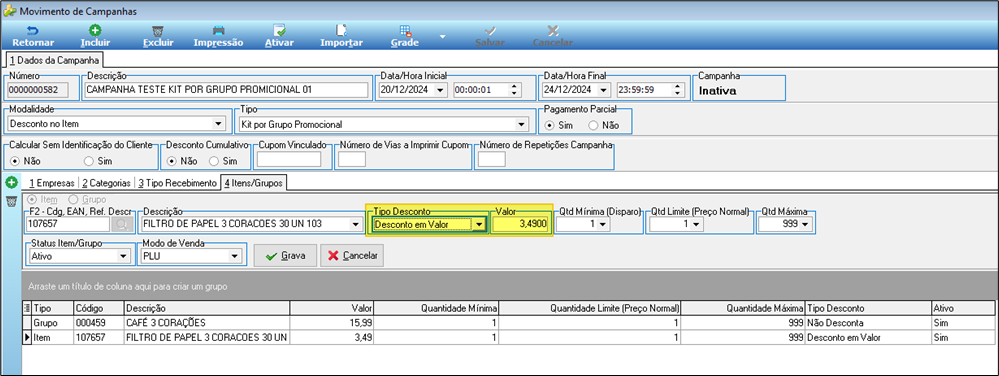Click the Não Desconta cell

coord(867,322)
